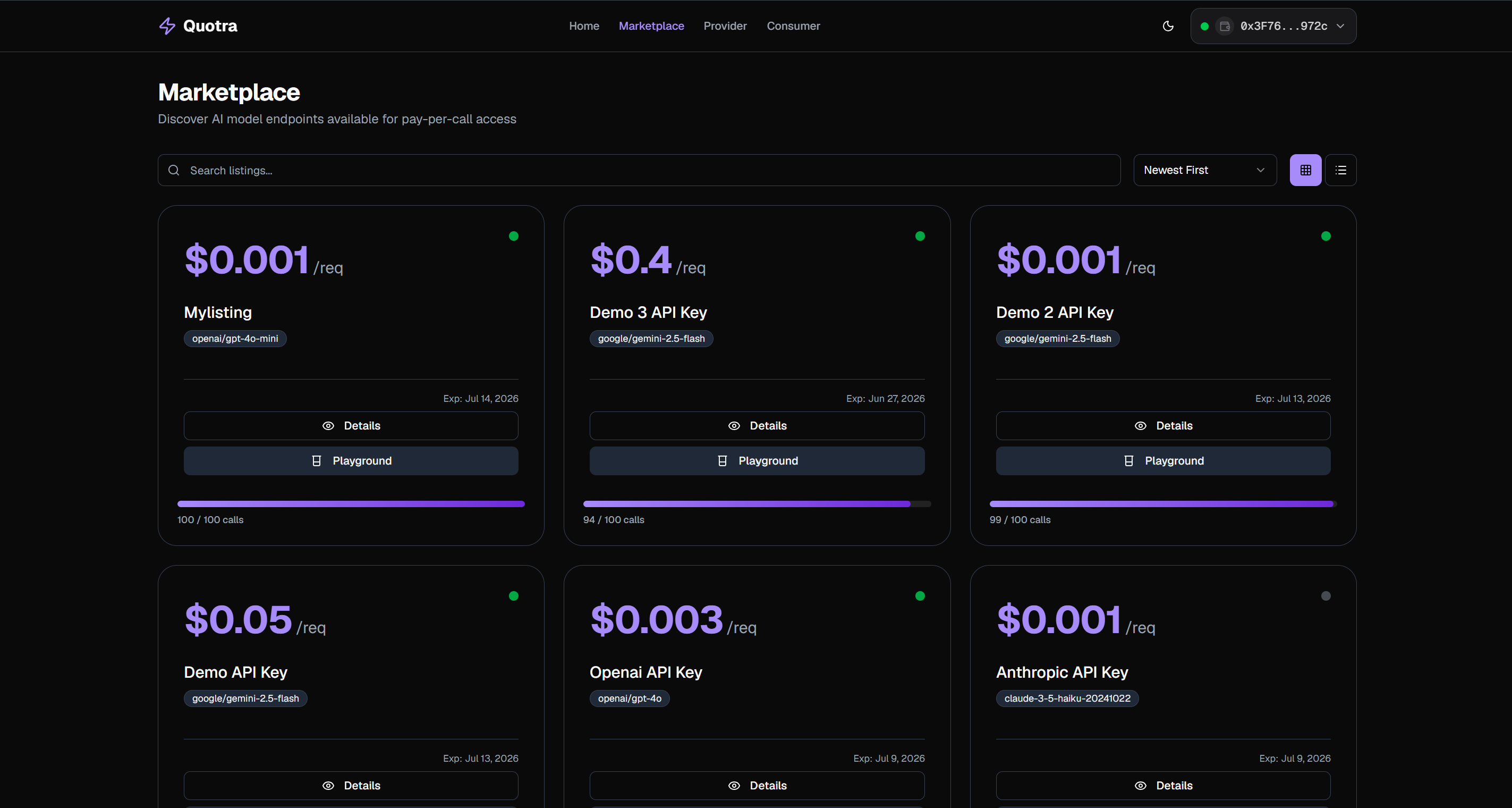This screenshot has width=1512, height=808.
Task: Open the Provider nav item
Action: coord(725,26)
